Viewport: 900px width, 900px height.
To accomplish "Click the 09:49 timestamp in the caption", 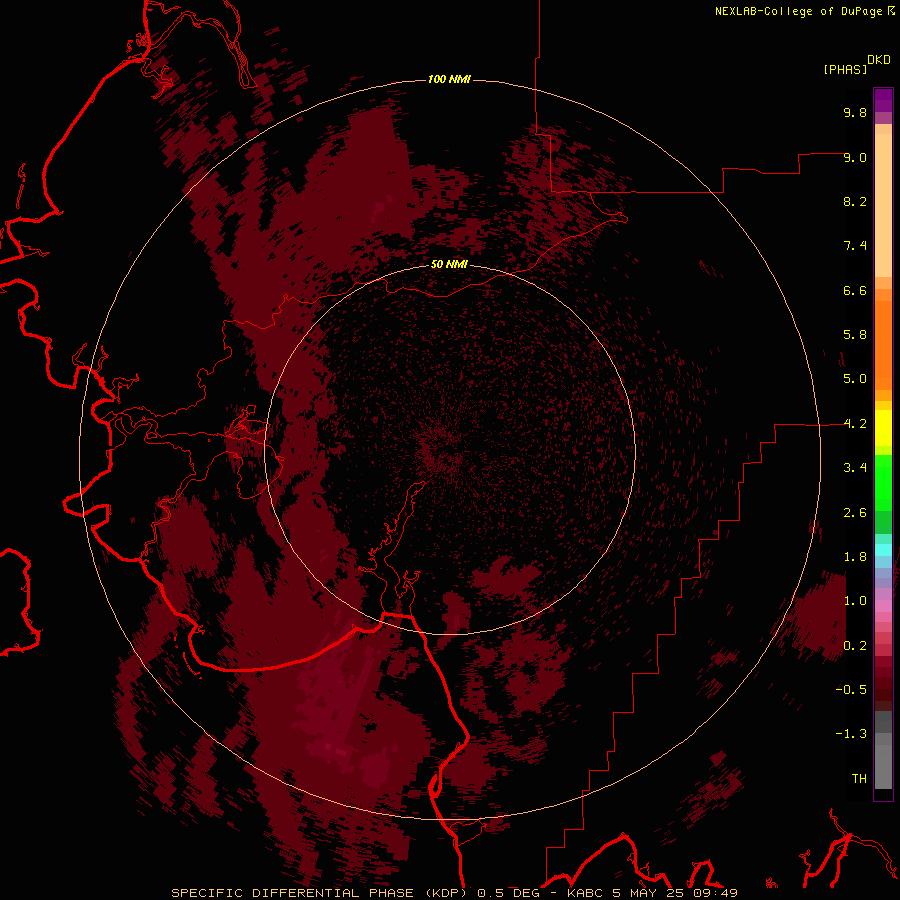I will click(715, 893).
